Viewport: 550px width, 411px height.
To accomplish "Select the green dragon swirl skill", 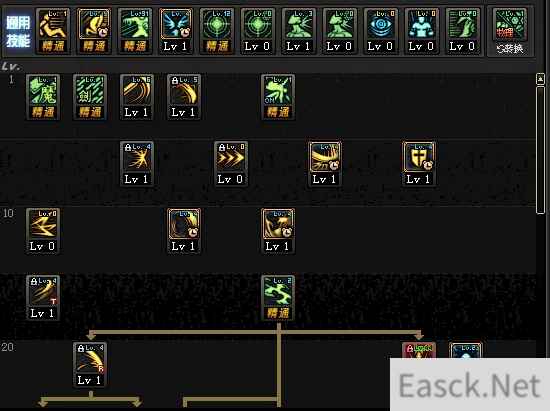I will point(278,298).
